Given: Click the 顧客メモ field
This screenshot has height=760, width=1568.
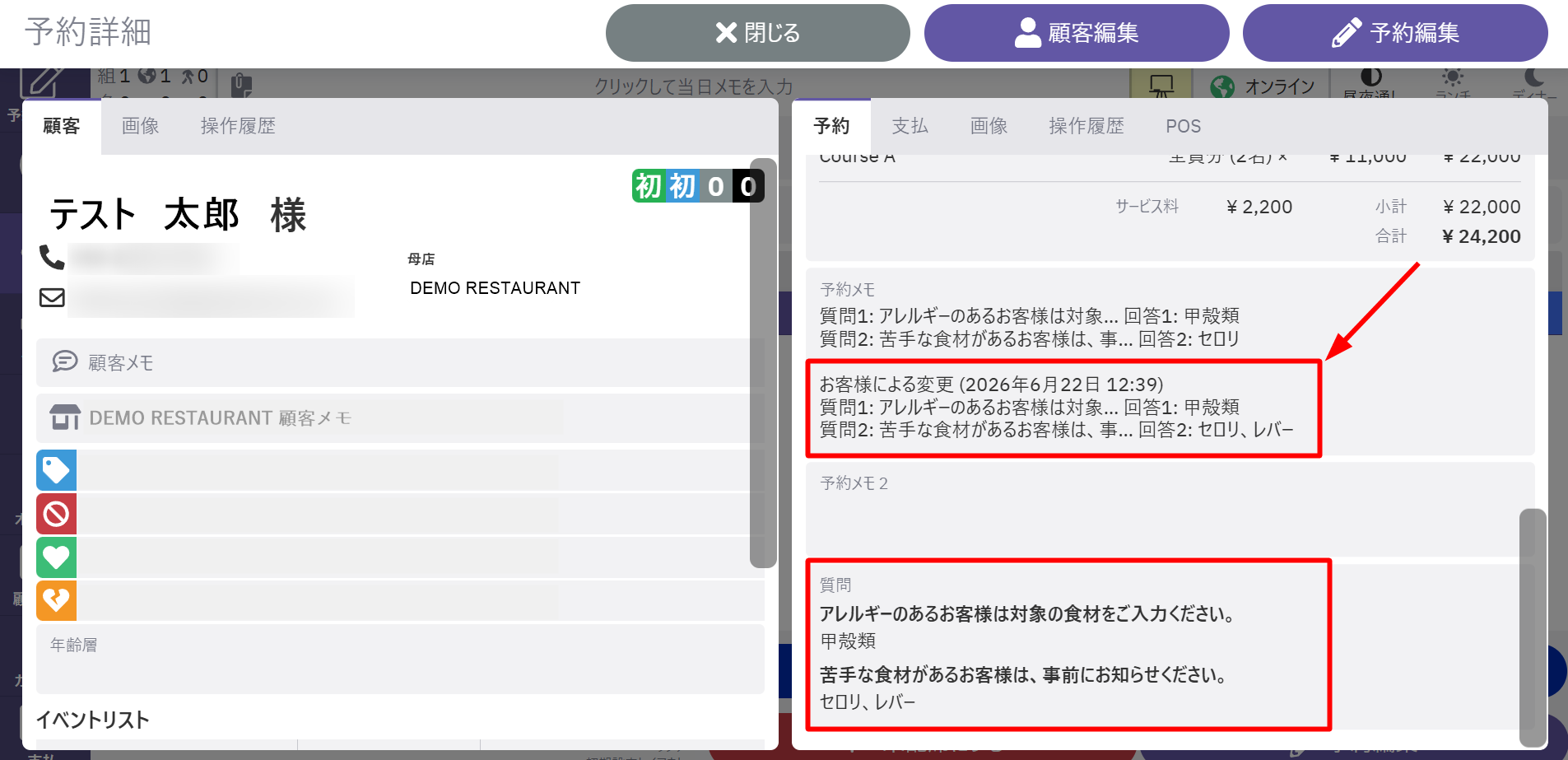Looking at the screenshot, I should tap(400, 362).
